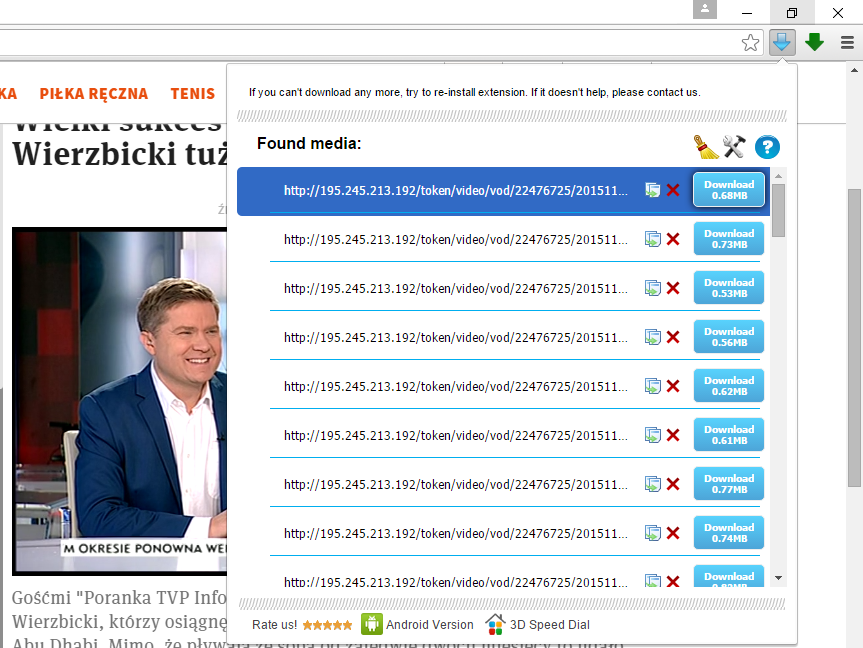This screenshot has height=648, width=863.
Task: Remove the 0.77MB media row
Action: tap(673, 484)
